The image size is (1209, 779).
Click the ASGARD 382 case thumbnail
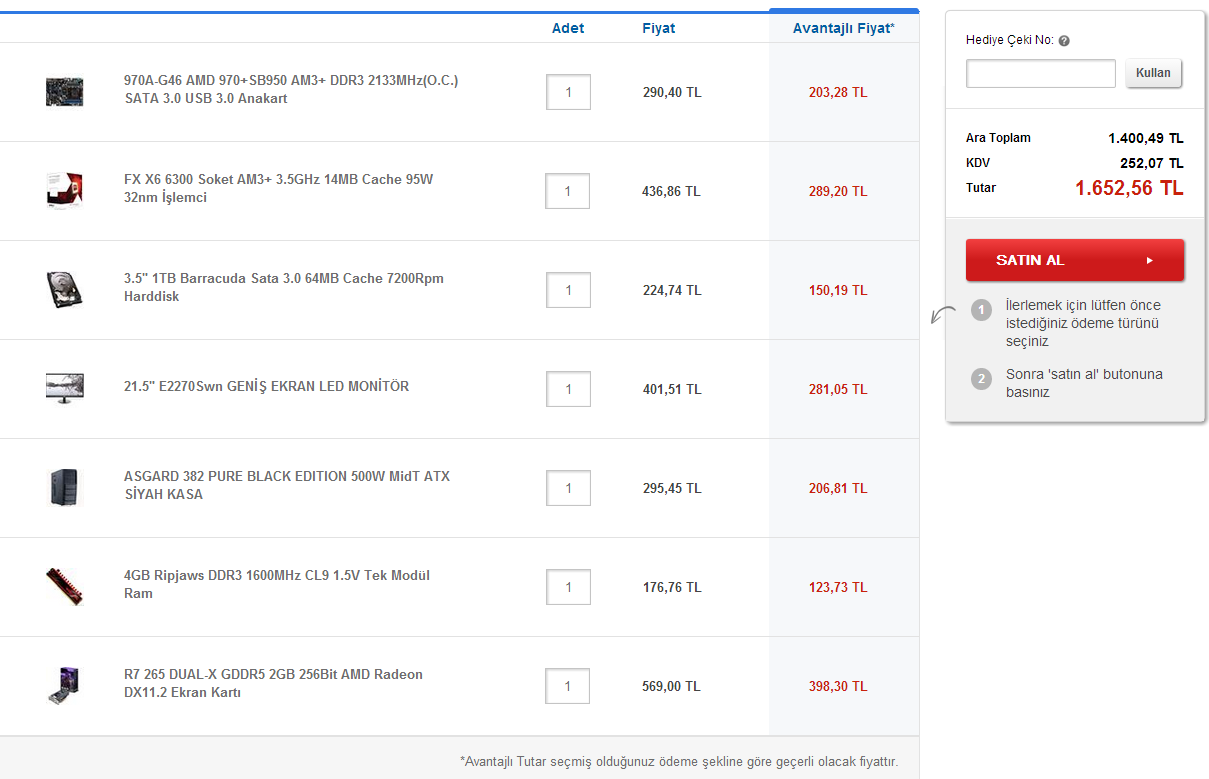[x=64, y=487]
